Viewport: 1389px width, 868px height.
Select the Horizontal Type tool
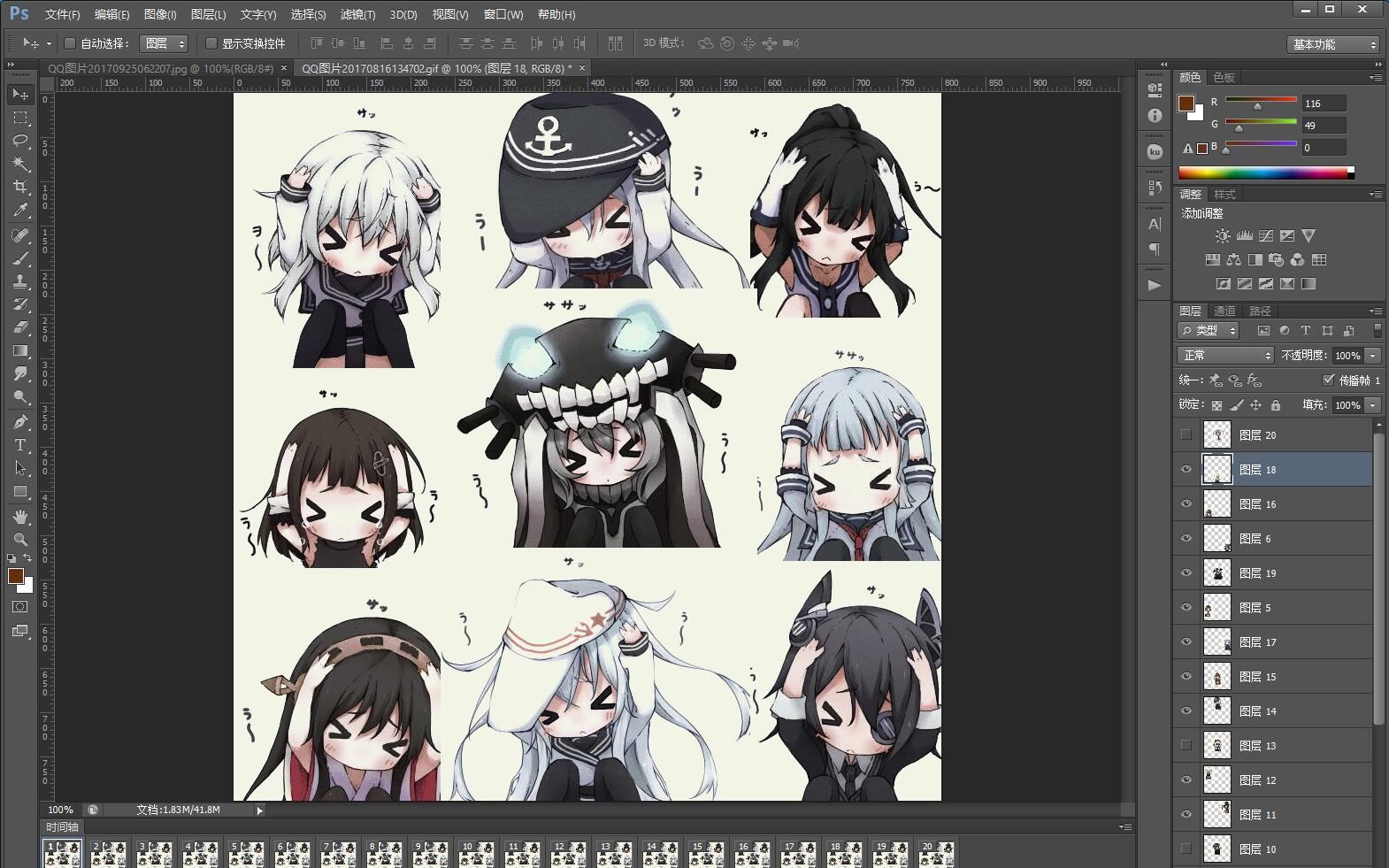[20, 445]
